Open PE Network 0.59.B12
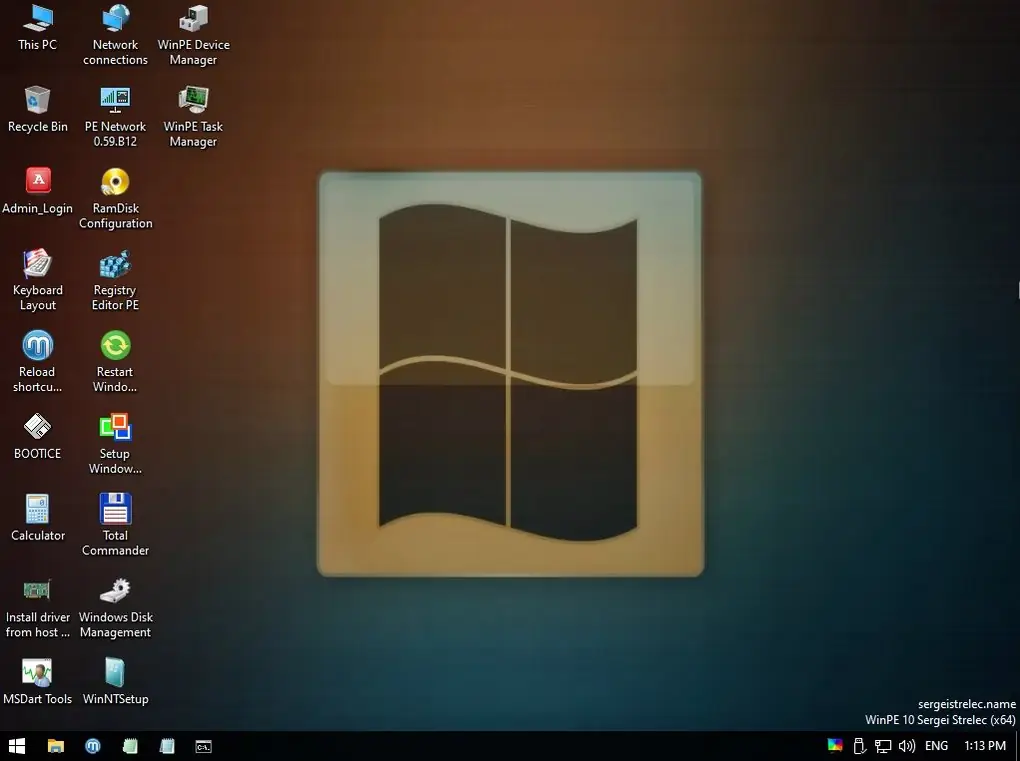The height and width of the screenshot is (761, 1020). click(115, 116)
